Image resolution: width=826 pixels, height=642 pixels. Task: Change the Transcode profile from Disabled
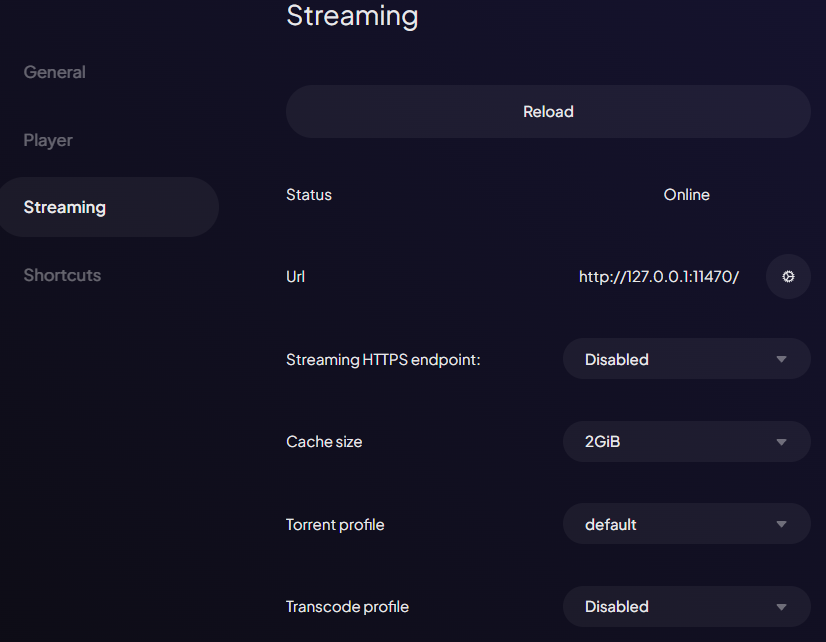point(686,606)
